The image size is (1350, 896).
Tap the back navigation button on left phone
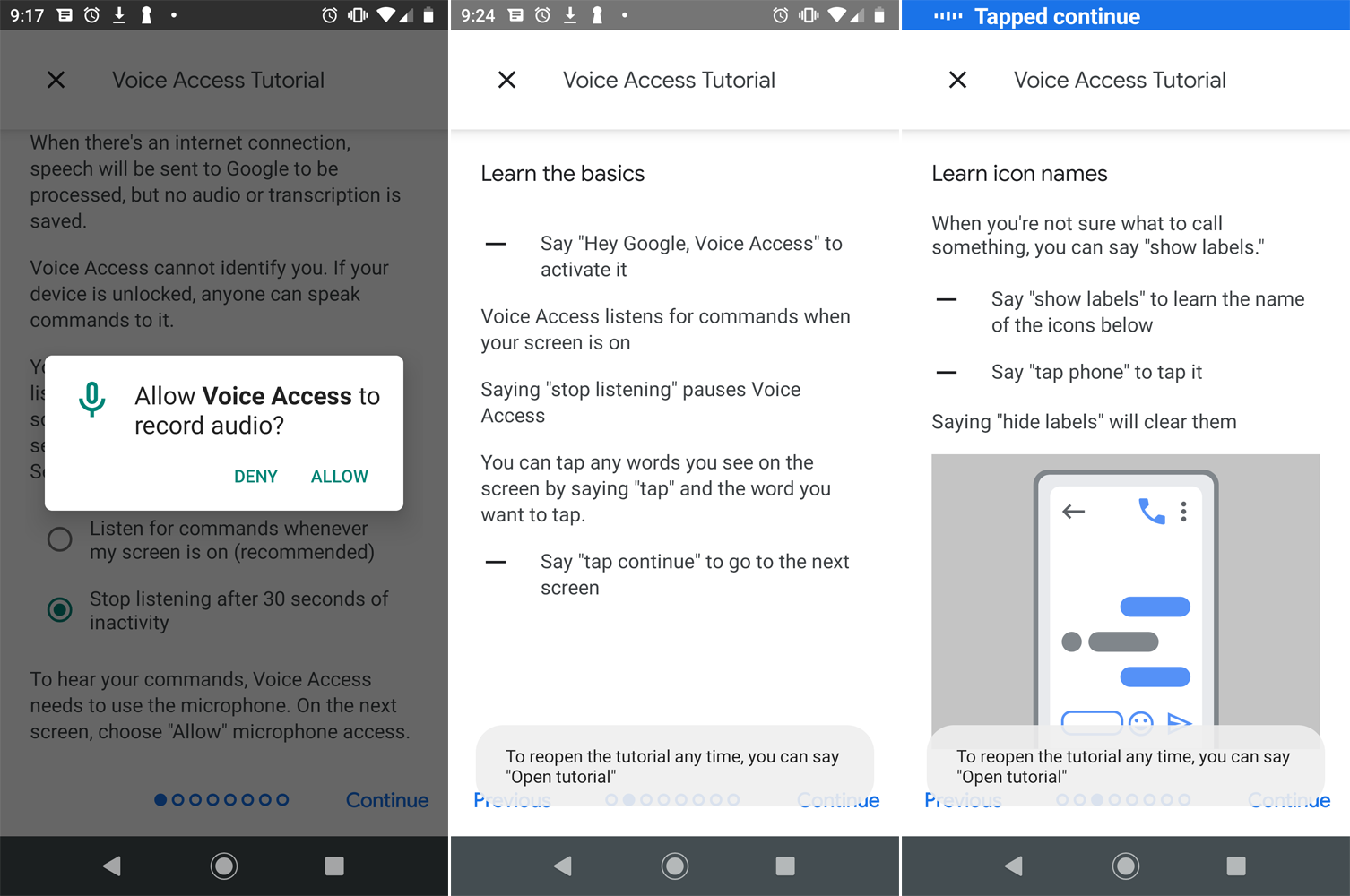click(x=112, y=866)
